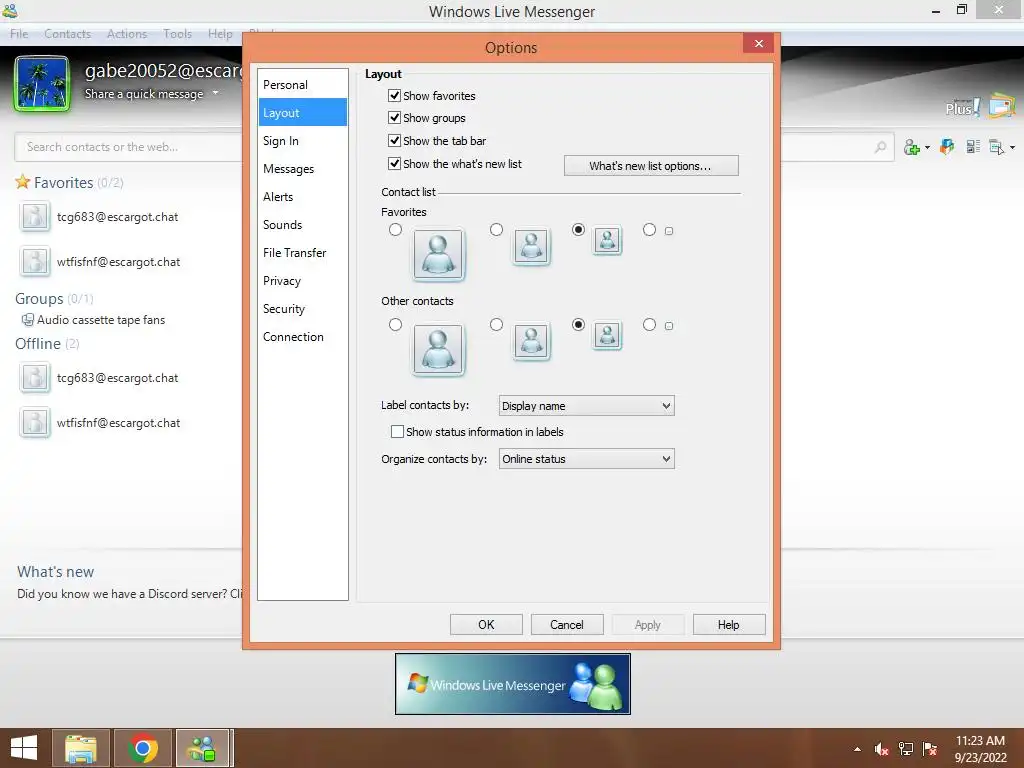The height and width of the screenshot is (768, 1024).
Task: Open Label contacts by dropdown
Action: click(586, 406)
